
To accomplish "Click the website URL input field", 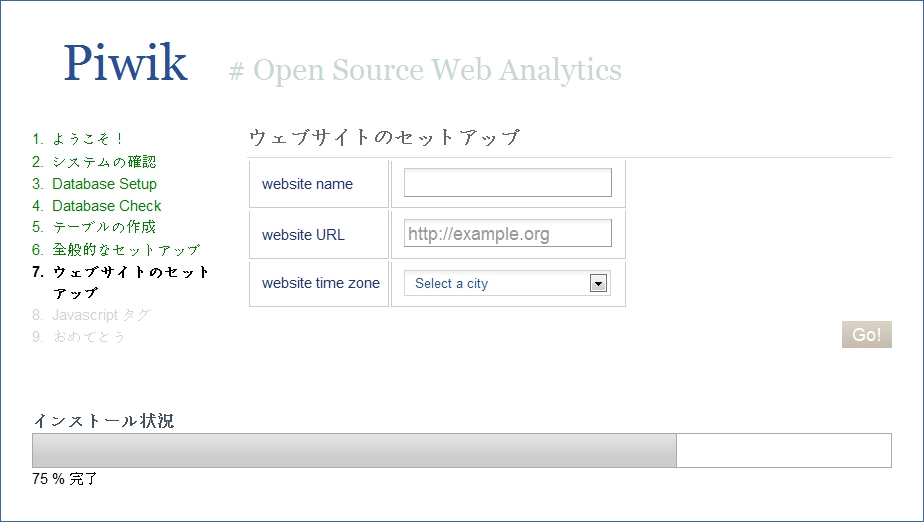I will [x=507, y=233].
